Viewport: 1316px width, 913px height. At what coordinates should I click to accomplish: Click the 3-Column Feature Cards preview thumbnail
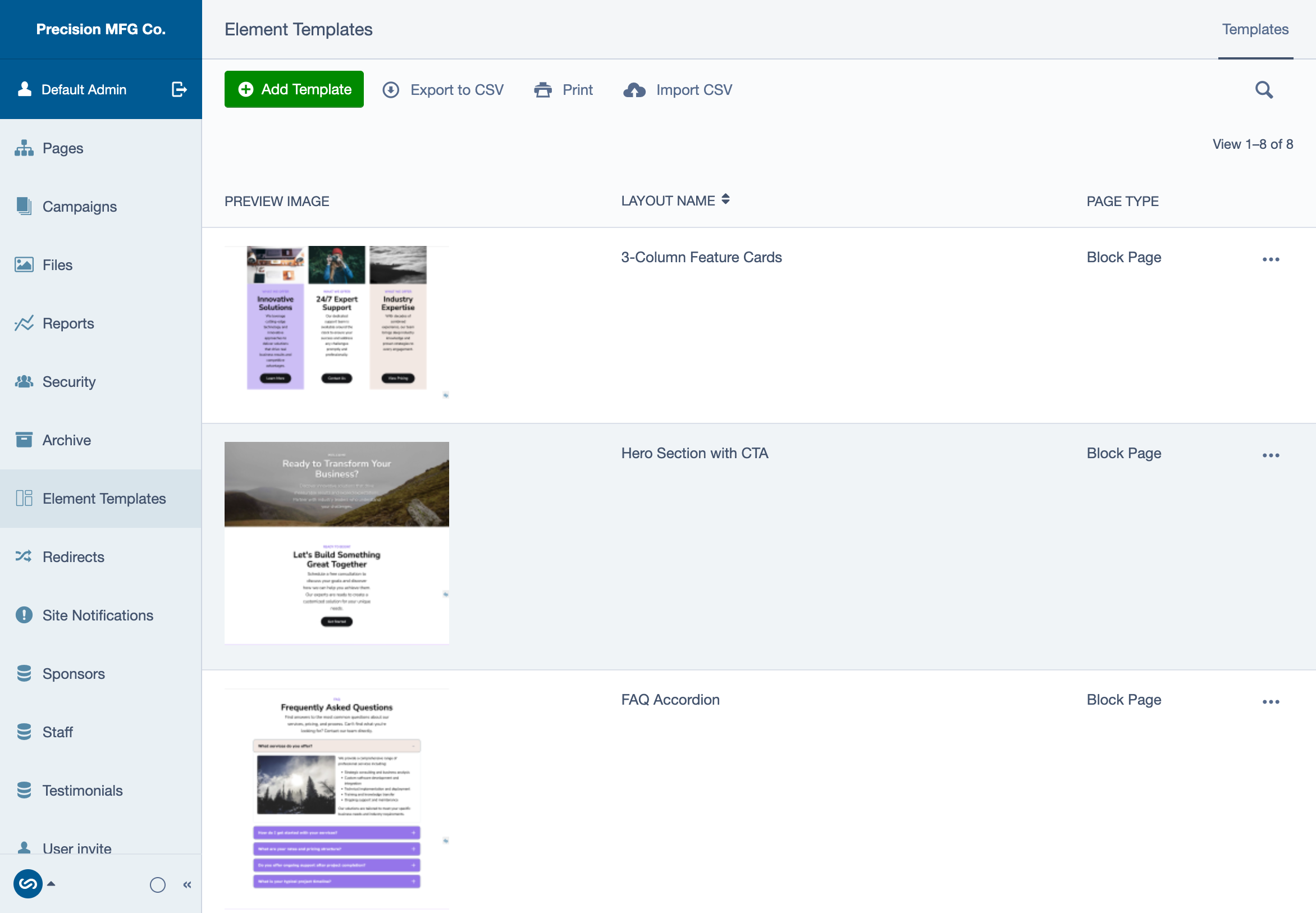[337, 322]
